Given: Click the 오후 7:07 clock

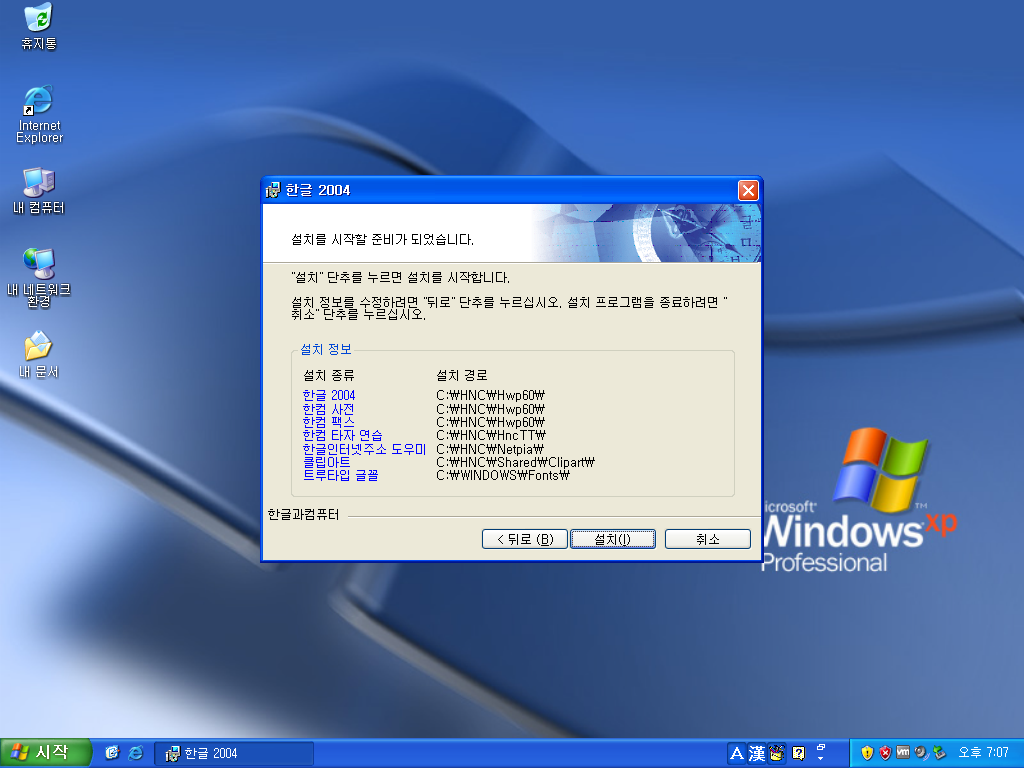Looking at the screenshot, I should (x=984, y=752).
